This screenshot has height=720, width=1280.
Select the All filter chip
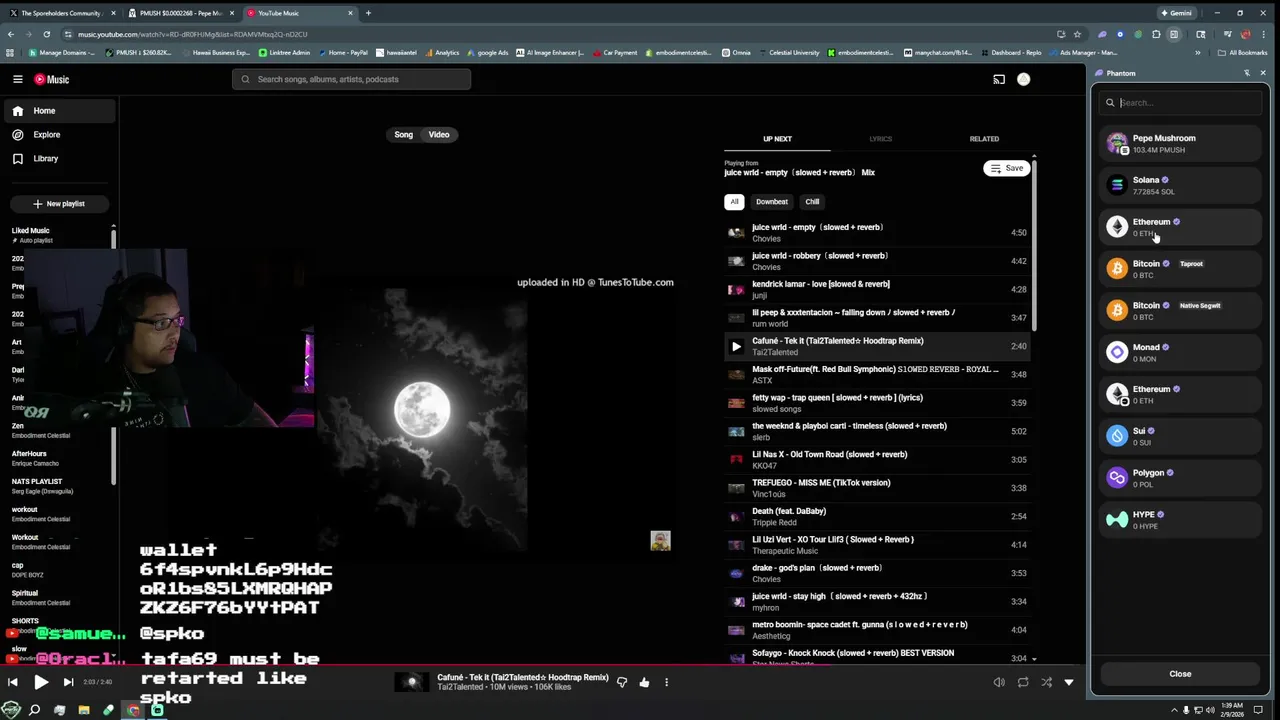[x=734, y=202]
